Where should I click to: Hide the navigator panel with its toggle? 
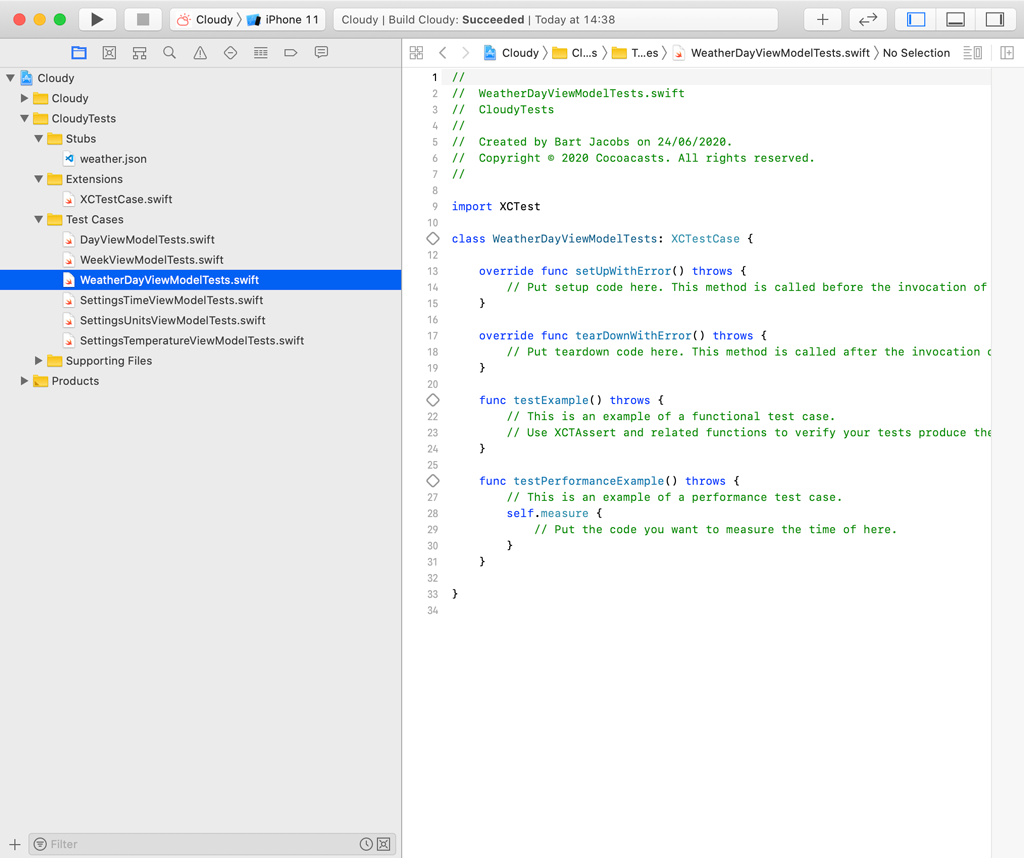[x=916, y=19]
